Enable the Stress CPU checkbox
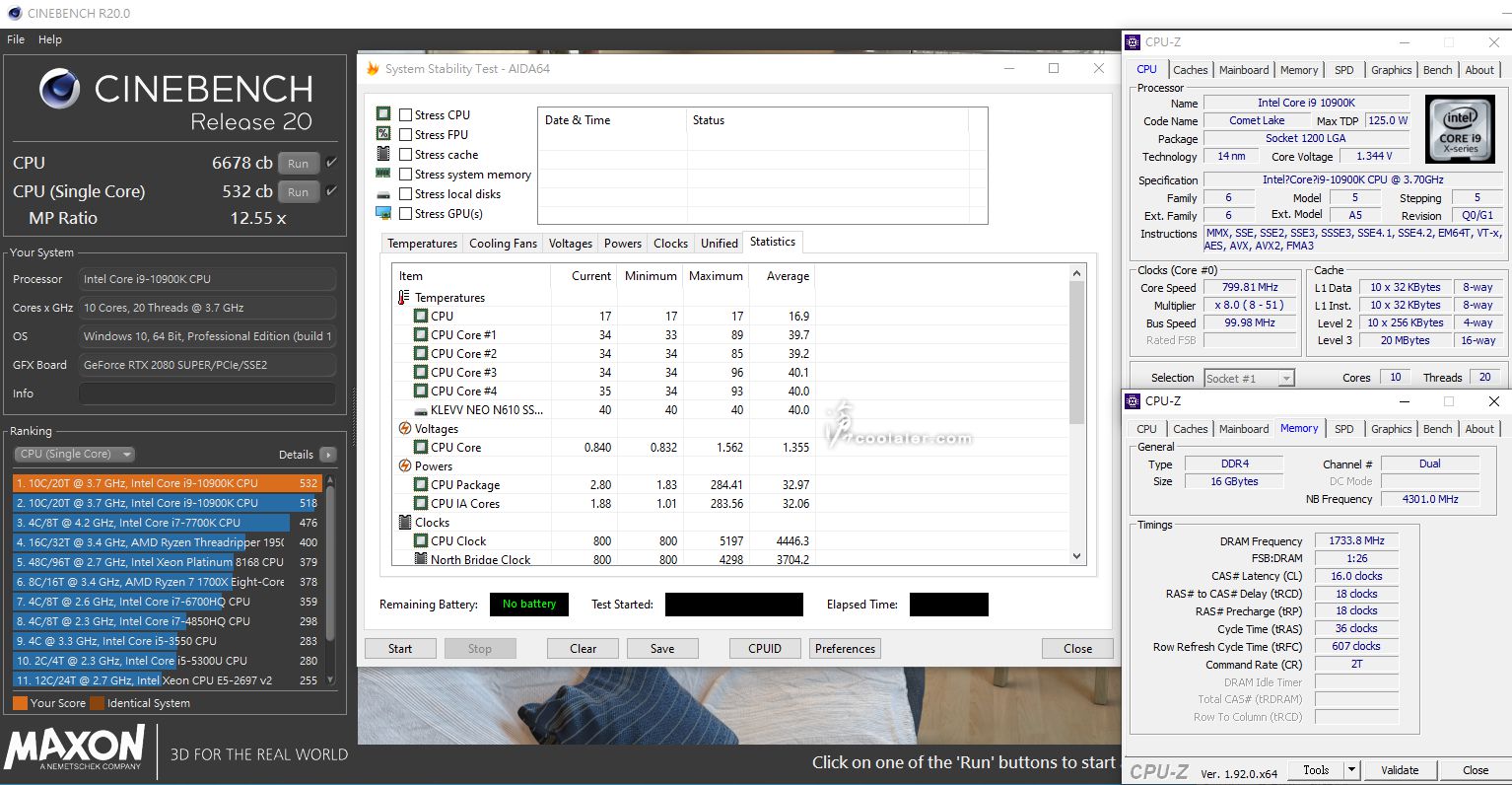The width and height of the screenshot is (1512, 785). coord(405,115)
